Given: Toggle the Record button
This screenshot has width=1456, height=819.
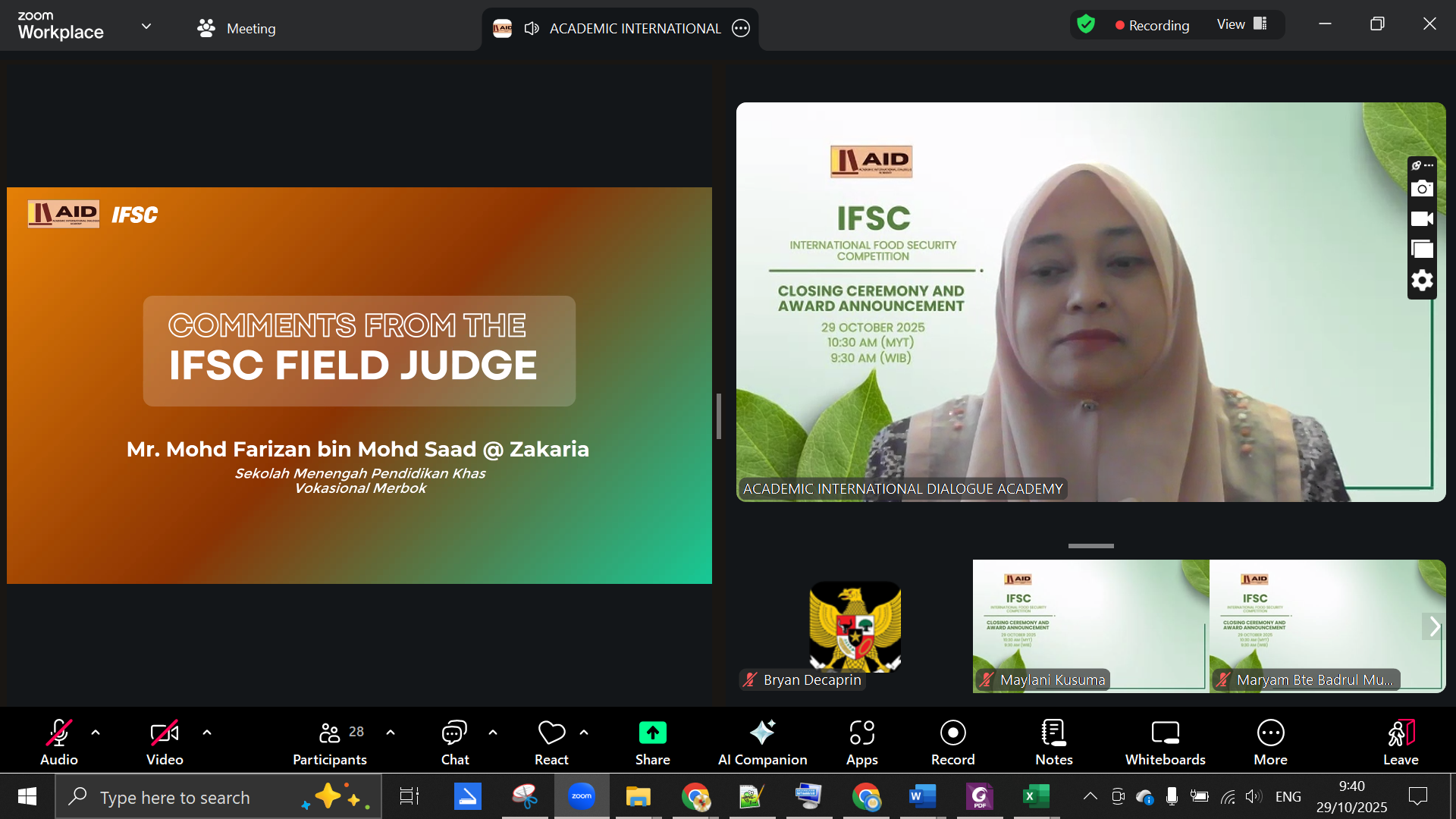Looking at the screenshot, I should tap(952, 742).
